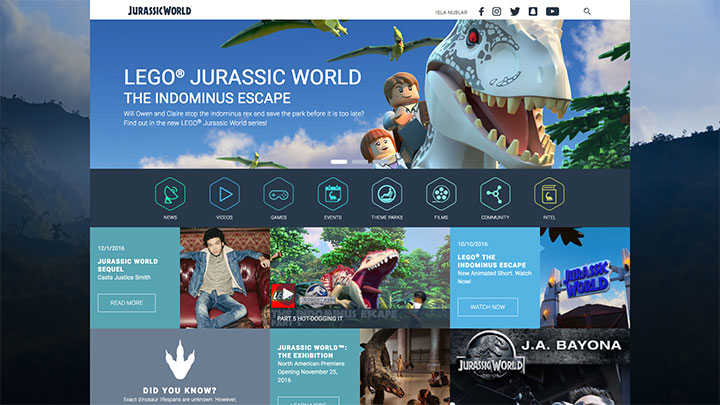Open the Events calendar icon

(332, 193)
